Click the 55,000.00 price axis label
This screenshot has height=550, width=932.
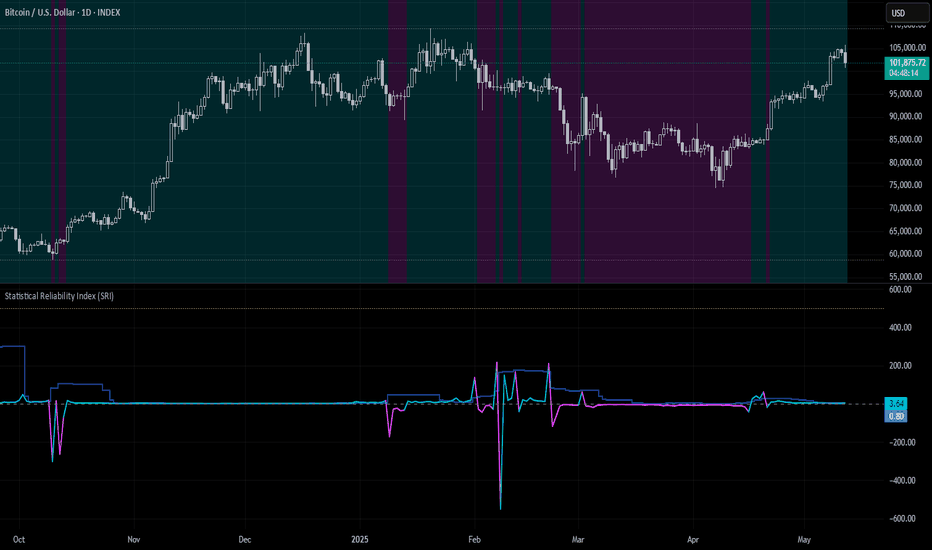(x=906, y=276)
